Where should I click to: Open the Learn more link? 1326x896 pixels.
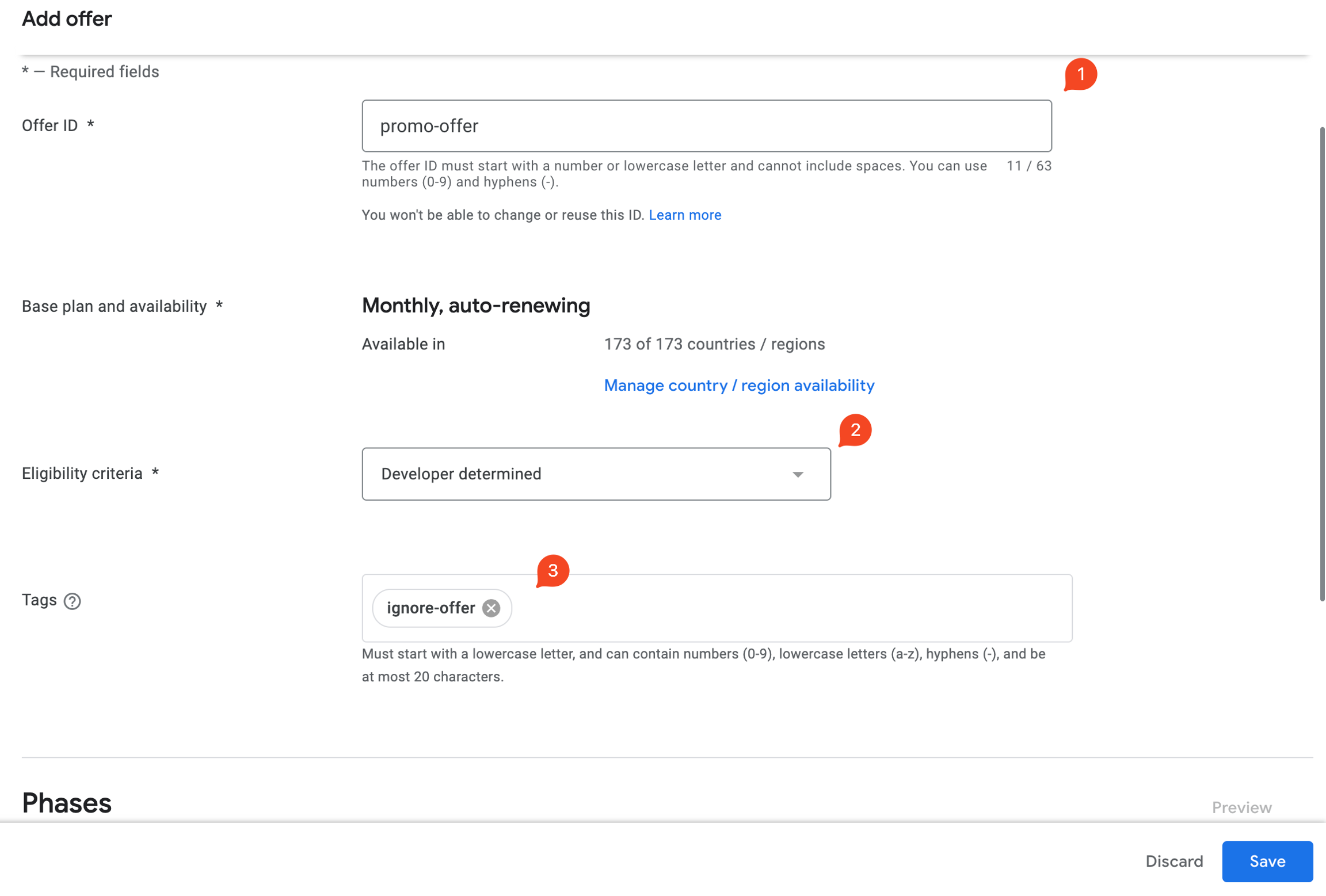[684, 215]
